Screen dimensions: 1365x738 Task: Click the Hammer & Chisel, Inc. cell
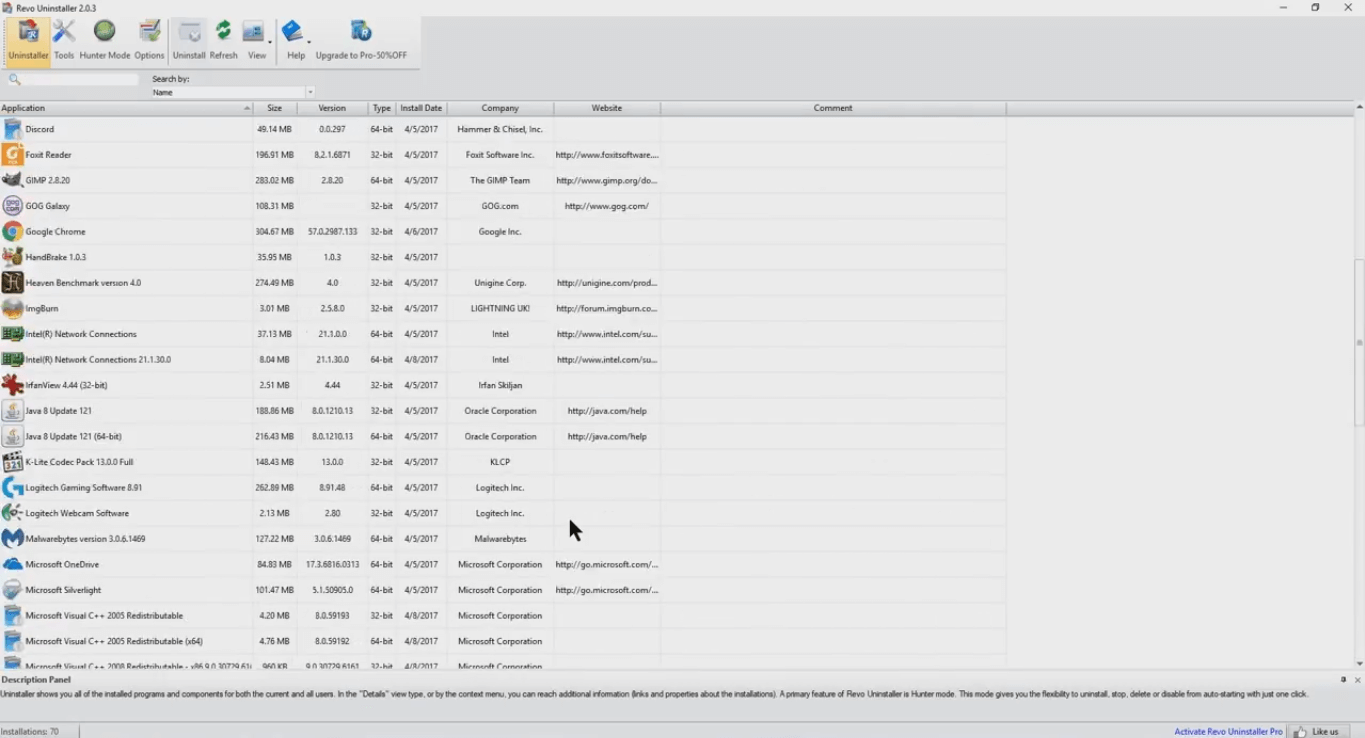(x=500, y=129)
